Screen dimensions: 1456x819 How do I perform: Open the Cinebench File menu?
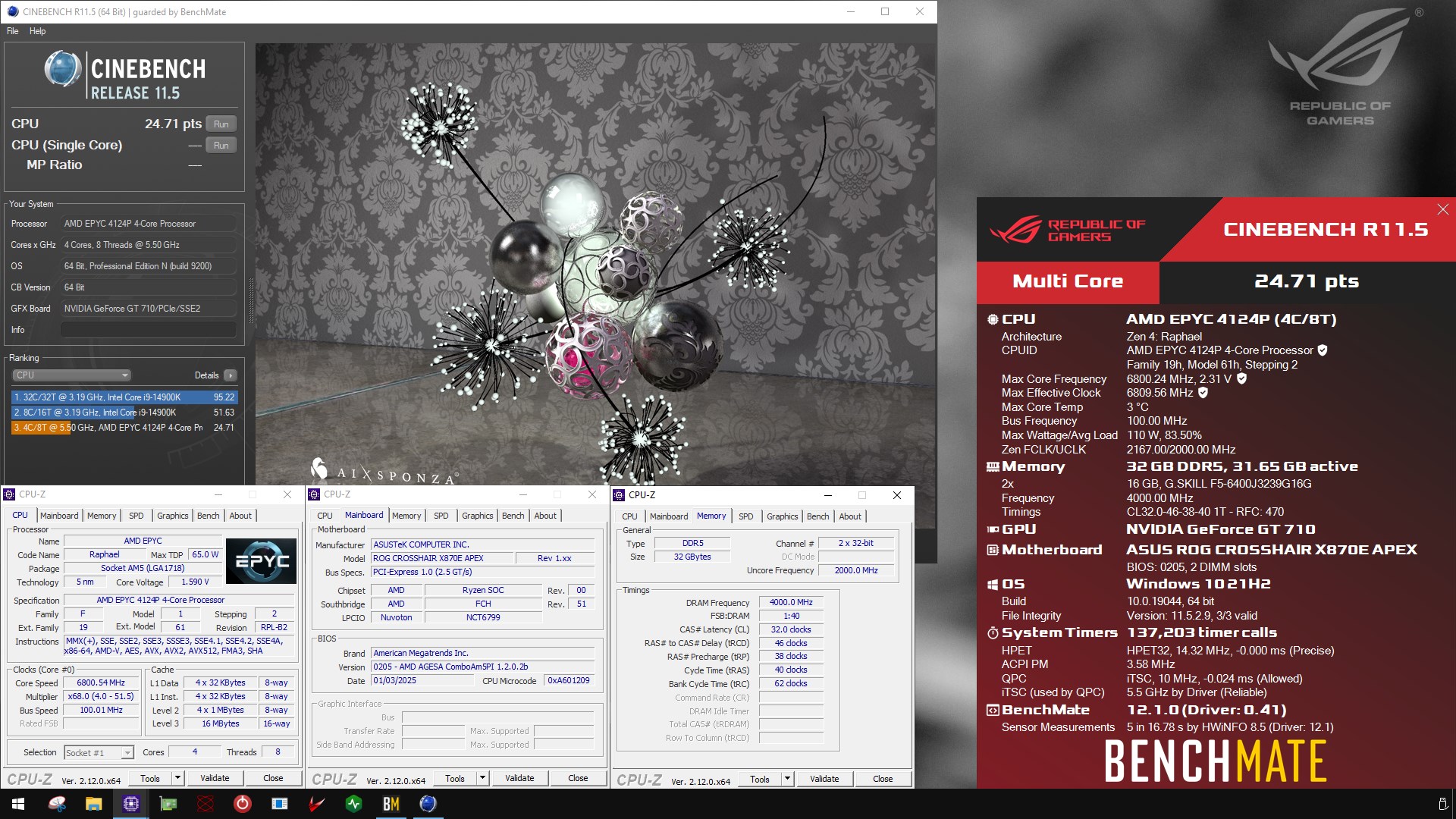tap(13, 31)
